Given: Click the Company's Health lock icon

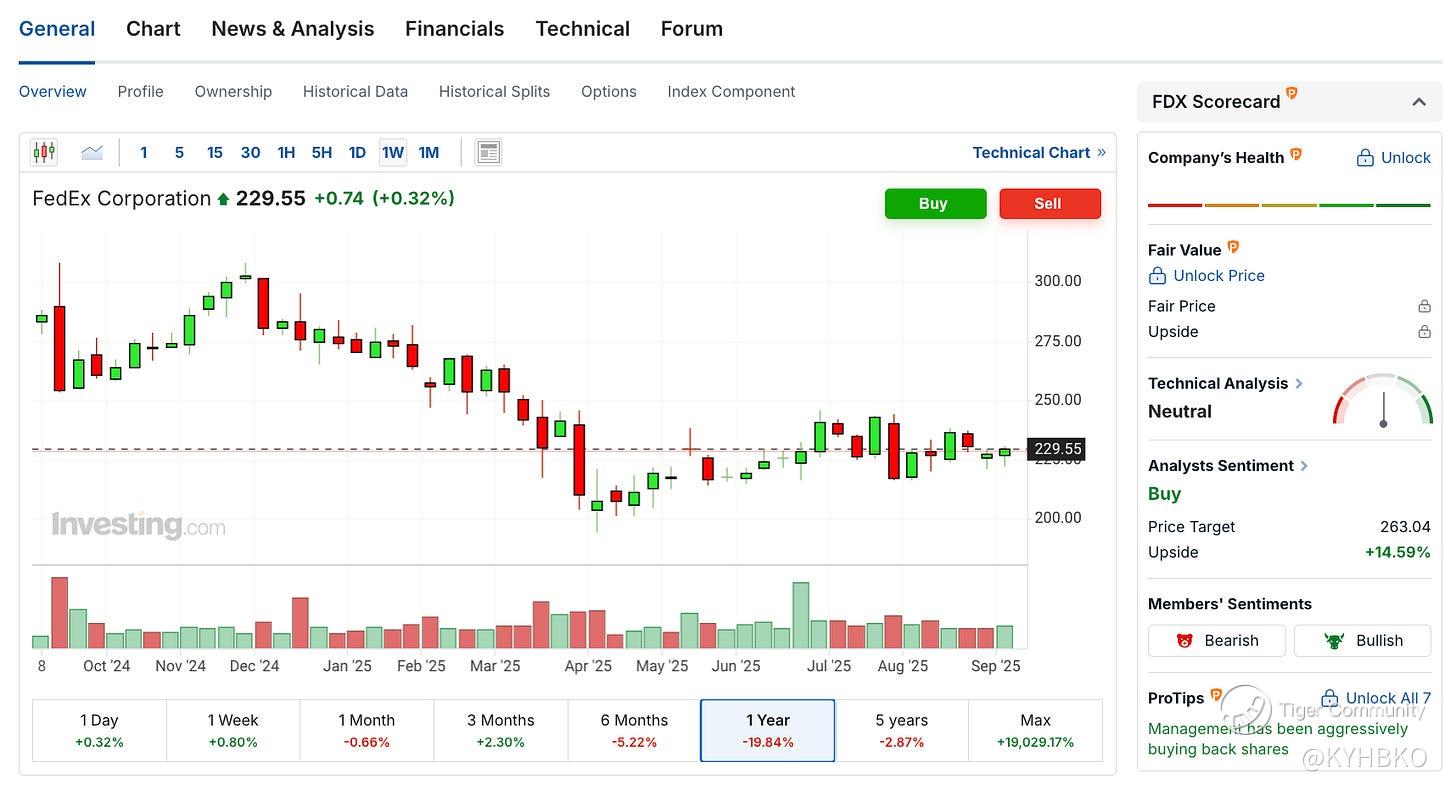Looking at the screenshot, I should [1365, 158].
